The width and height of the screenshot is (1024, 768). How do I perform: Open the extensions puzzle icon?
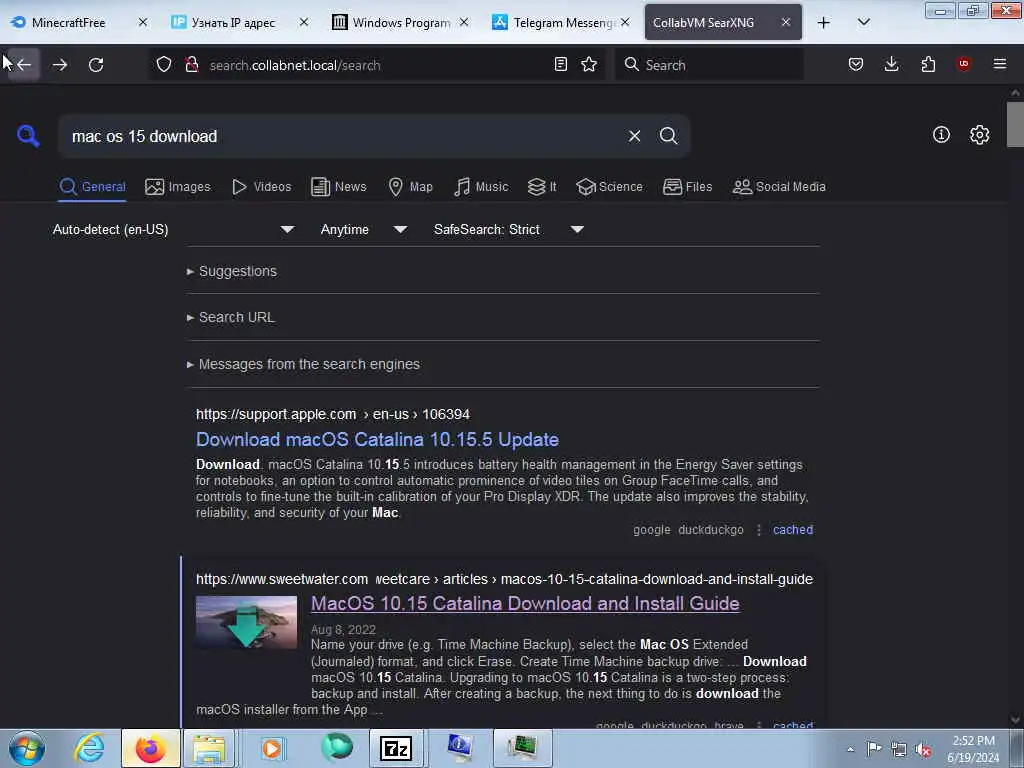click(x=928, y=64)
